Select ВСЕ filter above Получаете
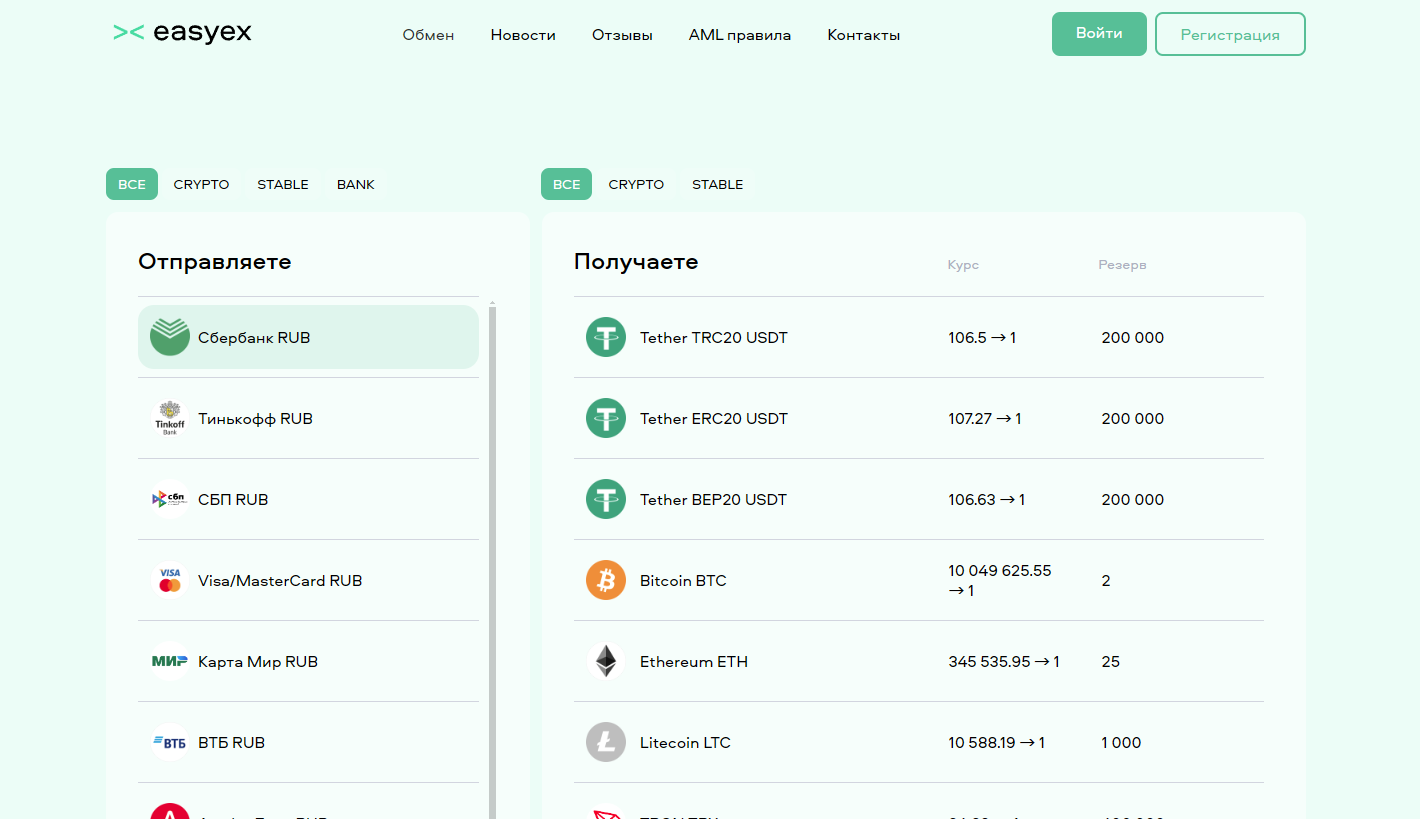Screen dimensions: 1420x819 point(567,184)
